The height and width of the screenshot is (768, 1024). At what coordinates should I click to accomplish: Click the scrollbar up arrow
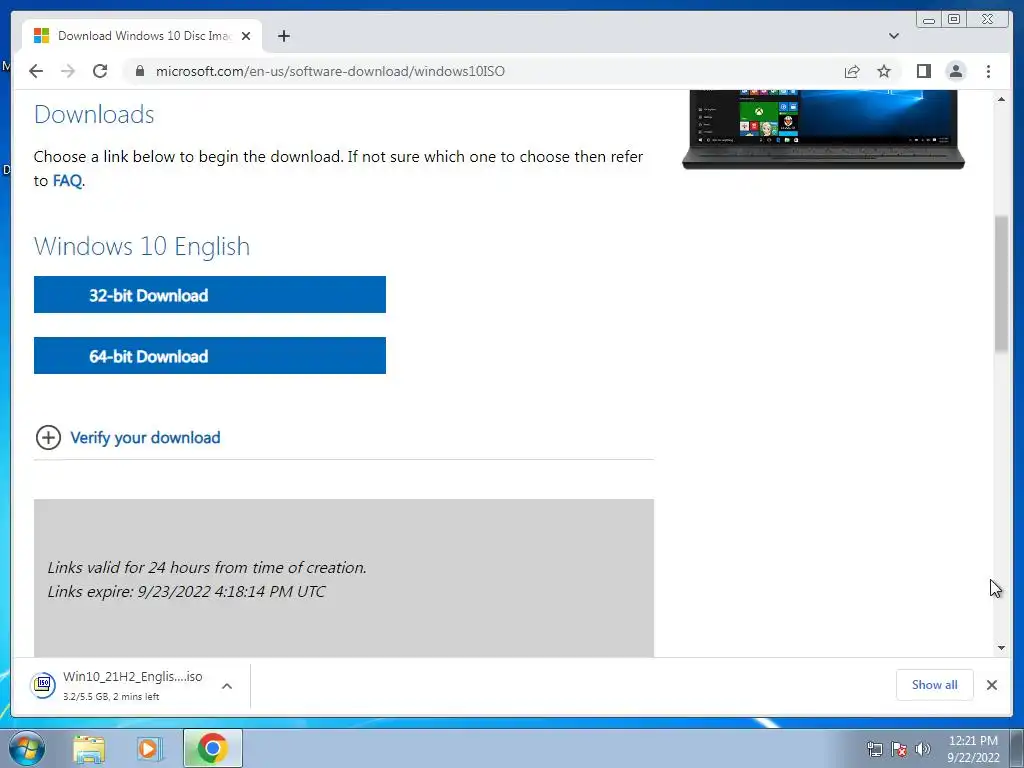point(1001,99)
